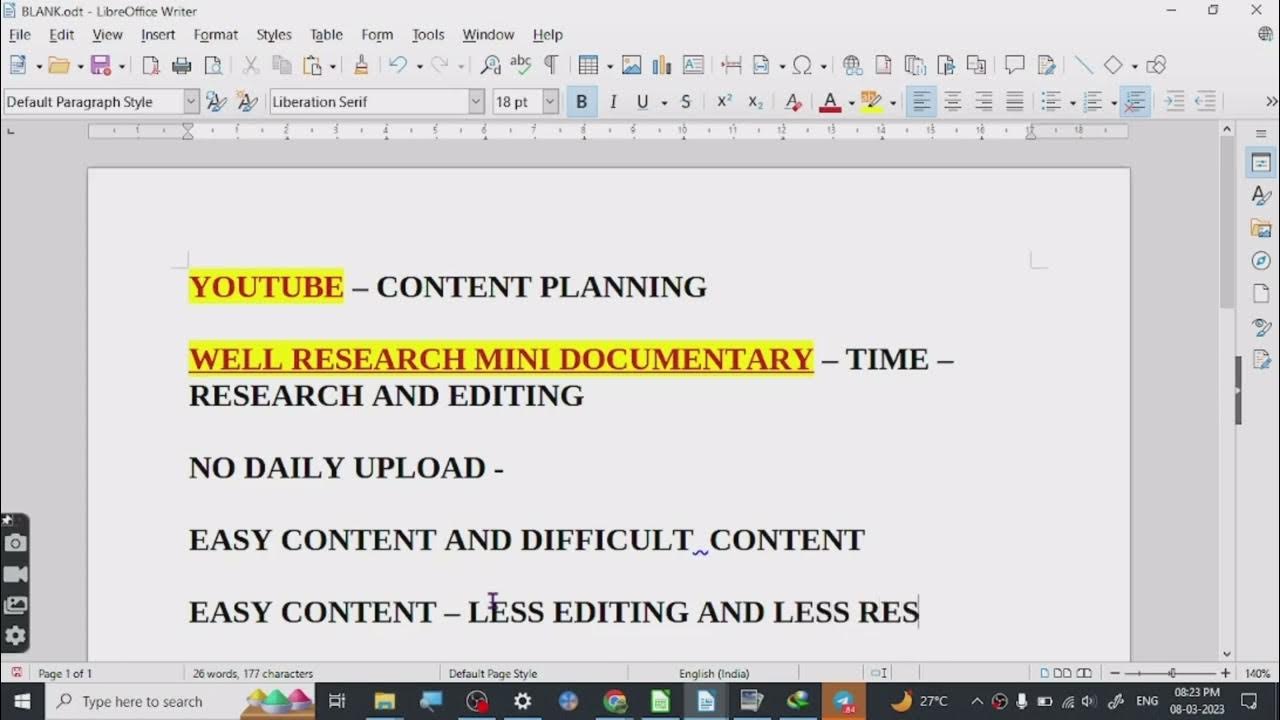Toggle Justified alignment
The width and height of the screenshot is (1280, 720).
[x=1014, y=101]
